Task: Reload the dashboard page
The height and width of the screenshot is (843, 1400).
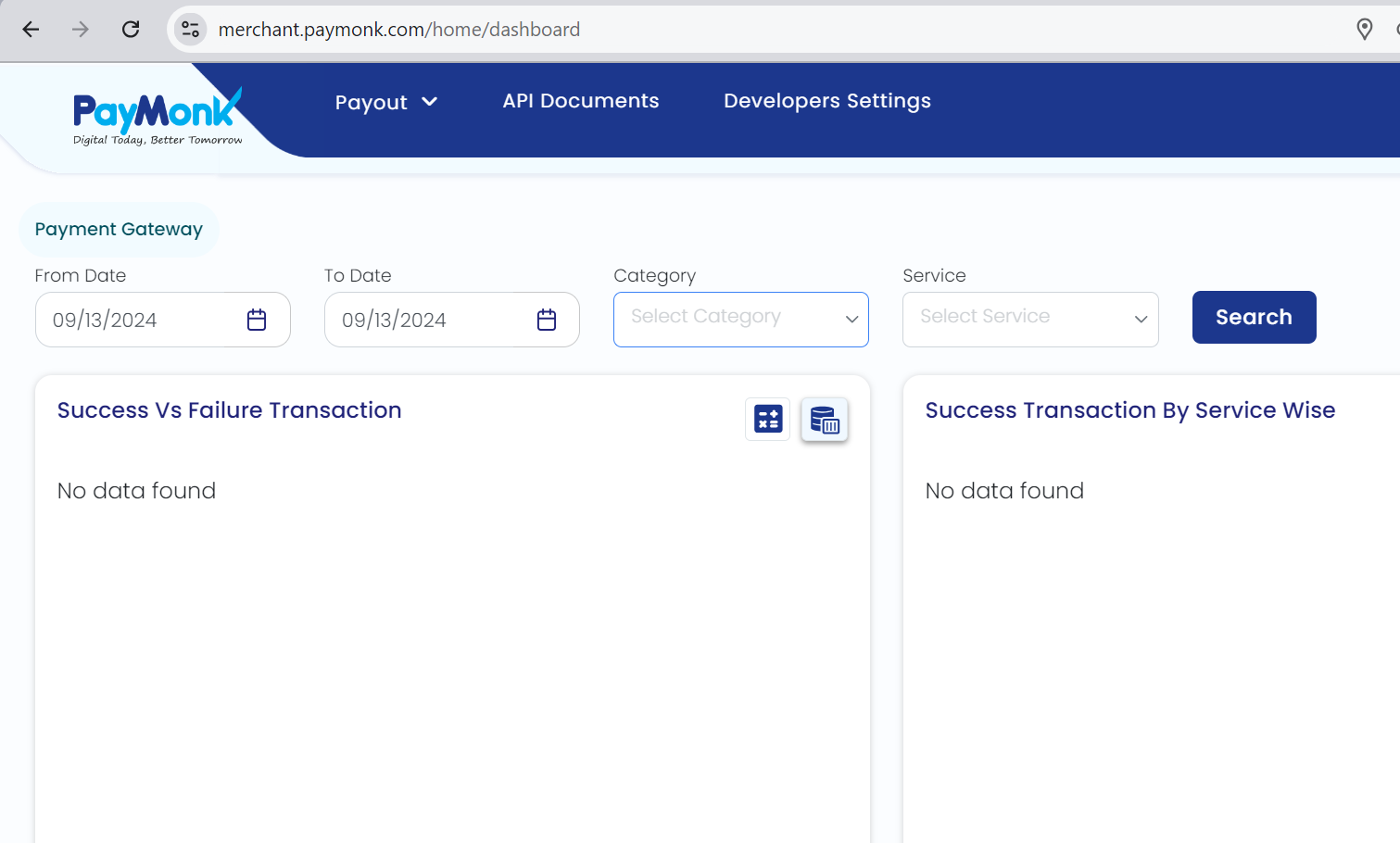Action: (x=131, y=30)
